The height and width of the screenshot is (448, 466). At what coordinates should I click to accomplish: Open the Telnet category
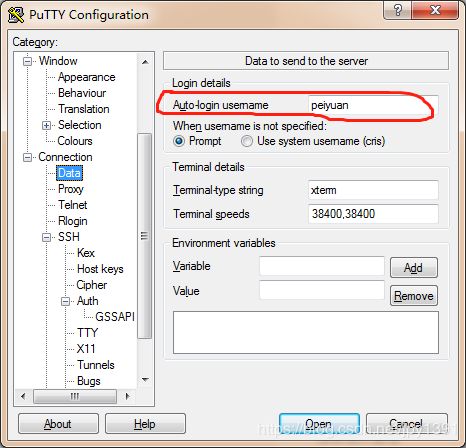[73, 205]
